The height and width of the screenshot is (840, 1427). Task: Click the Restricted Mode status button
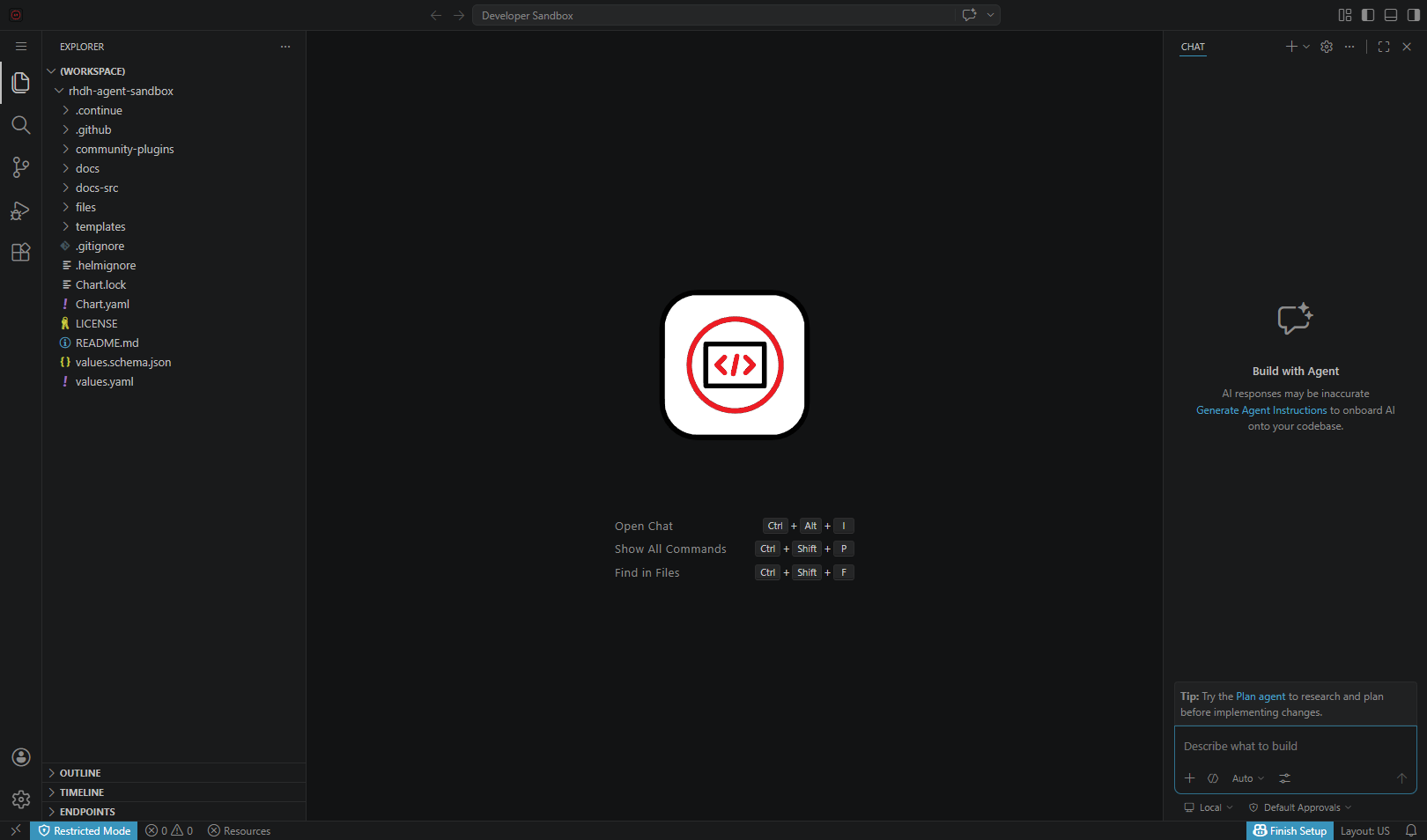pos(84,830)
